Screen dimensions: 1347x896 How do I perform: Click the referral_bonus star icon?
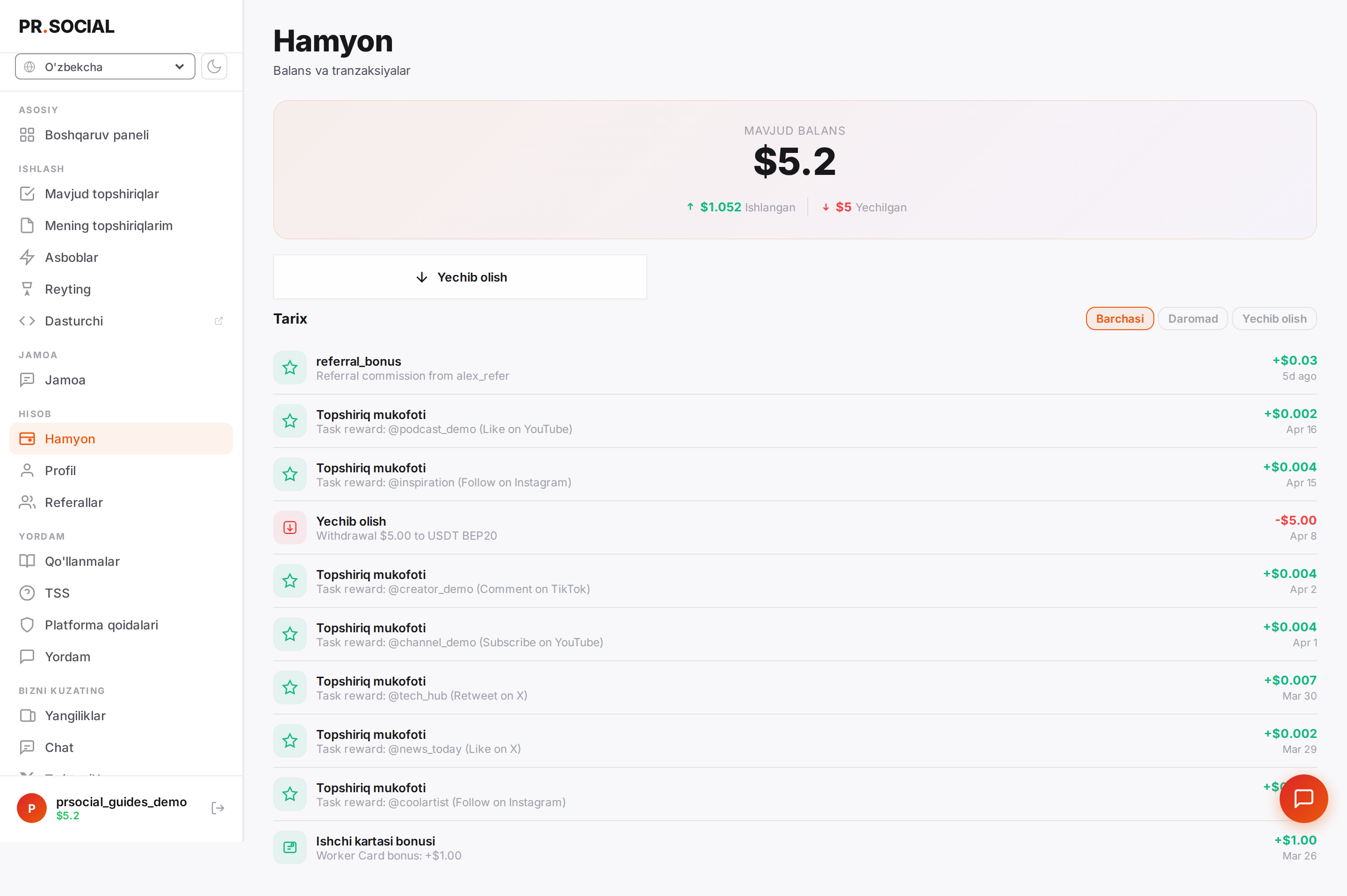point(290,368)
